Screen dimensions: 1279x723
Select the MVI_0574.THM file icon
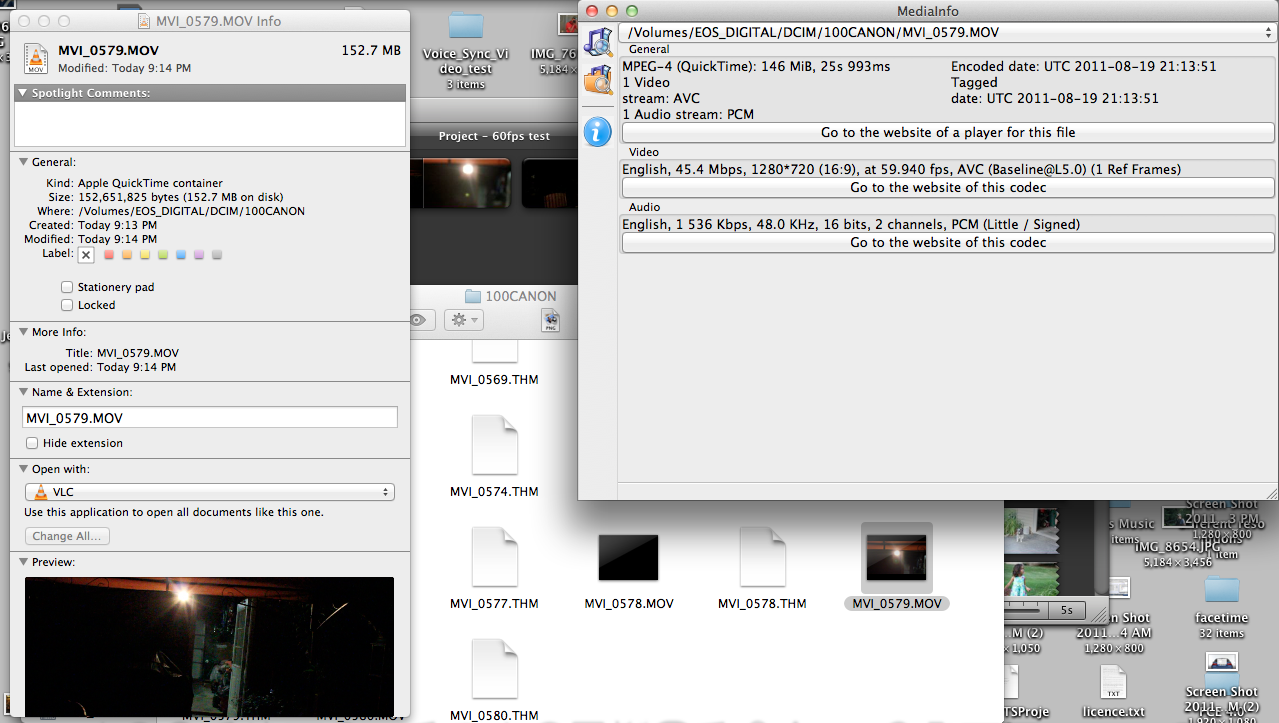495,446
